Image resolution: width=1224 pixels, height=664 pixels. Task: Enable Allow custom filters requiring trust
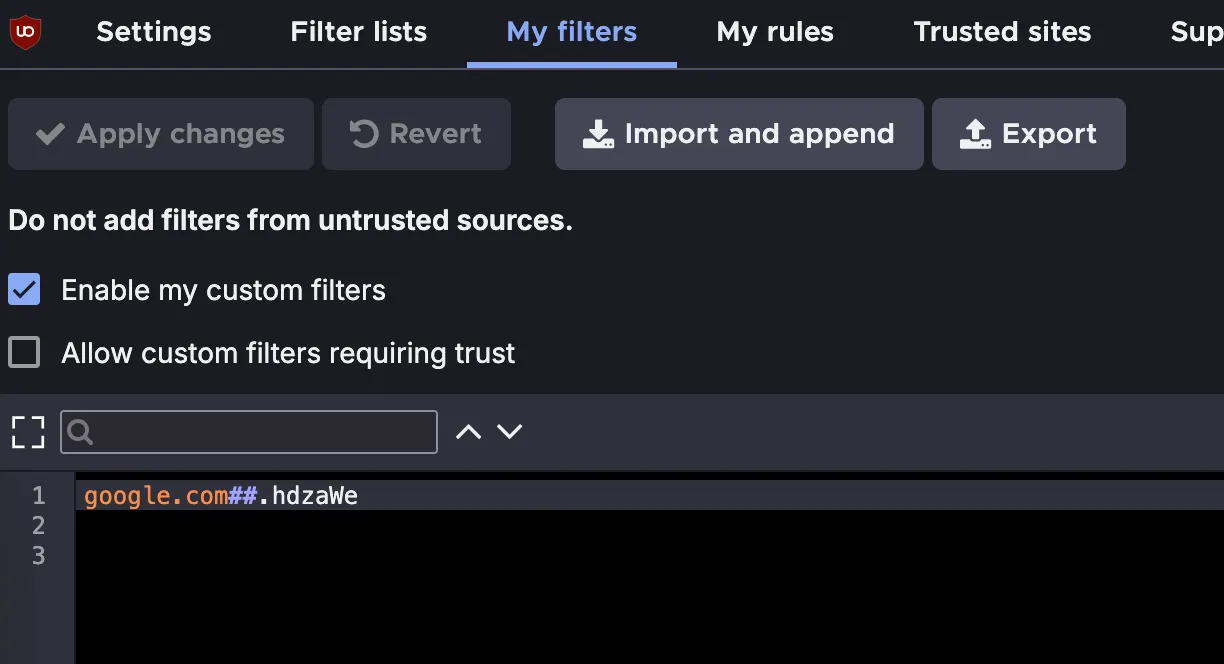tap(24, 352)
